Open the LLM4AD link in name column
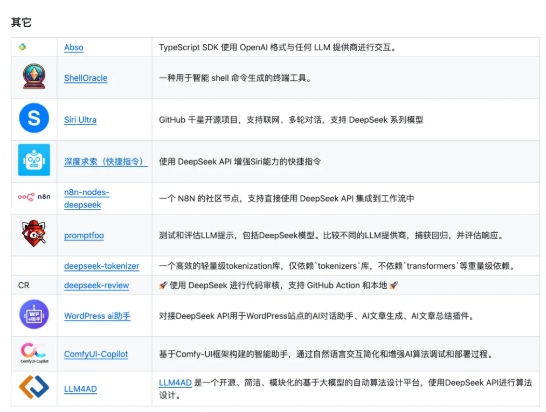The width and height of the screenshot is (546, 412). point(80,389)
